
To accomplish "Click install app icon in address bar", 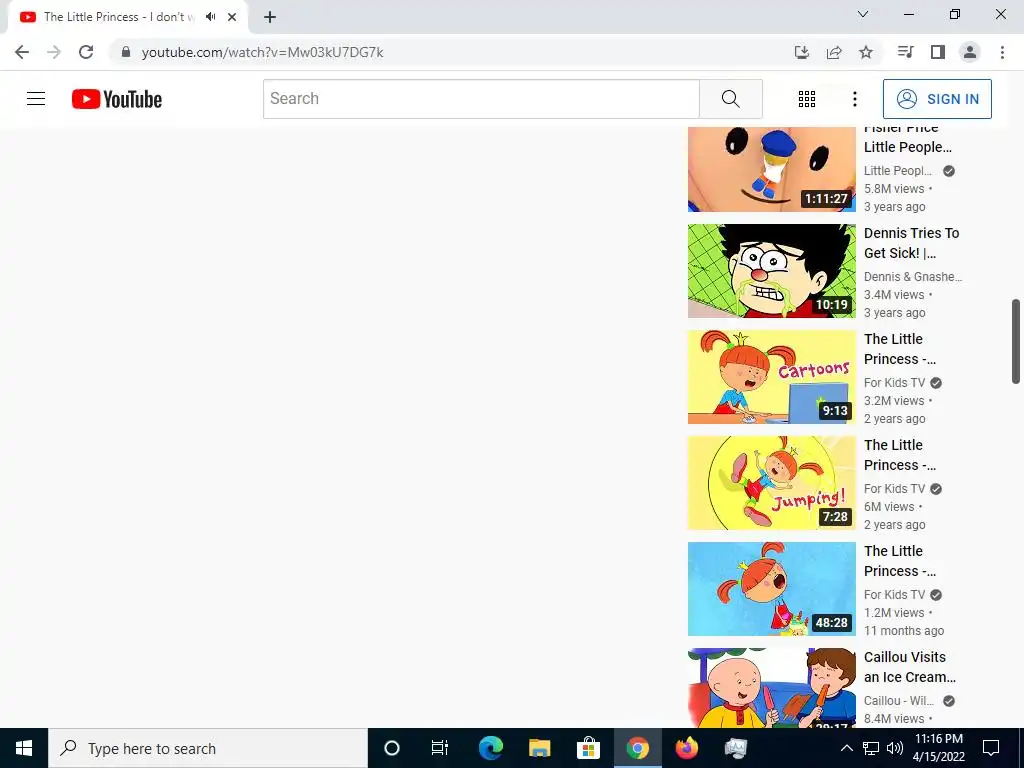I will pos(802,52).
